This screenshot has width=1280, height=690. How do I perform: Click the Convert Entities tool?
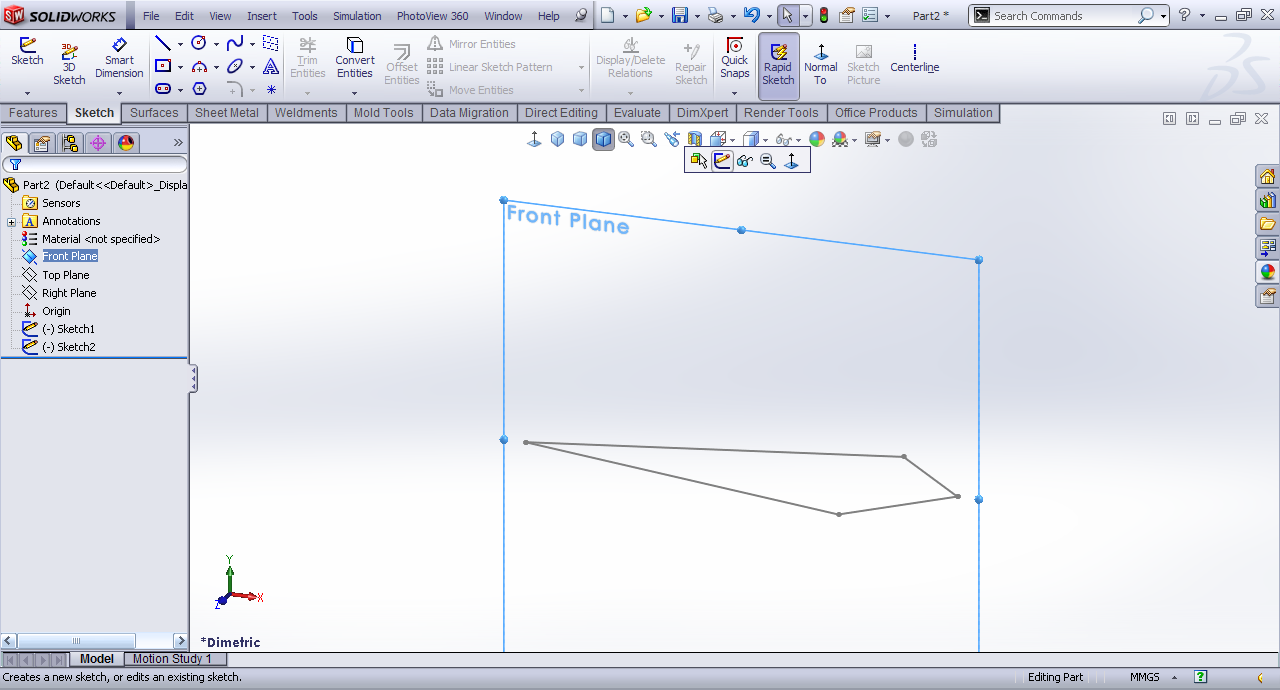click(354, 59)
